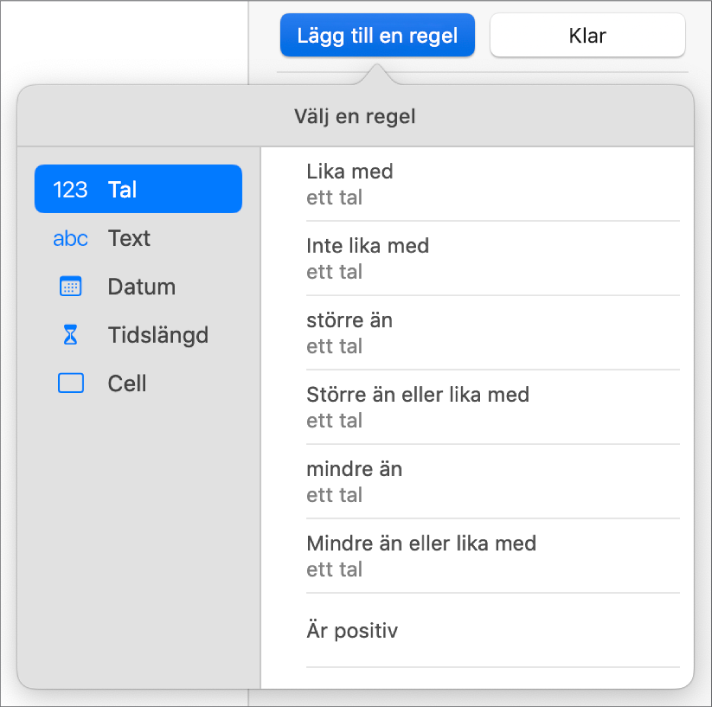
Task: Click the Välj en regel header
Action: tap(355, 117)
